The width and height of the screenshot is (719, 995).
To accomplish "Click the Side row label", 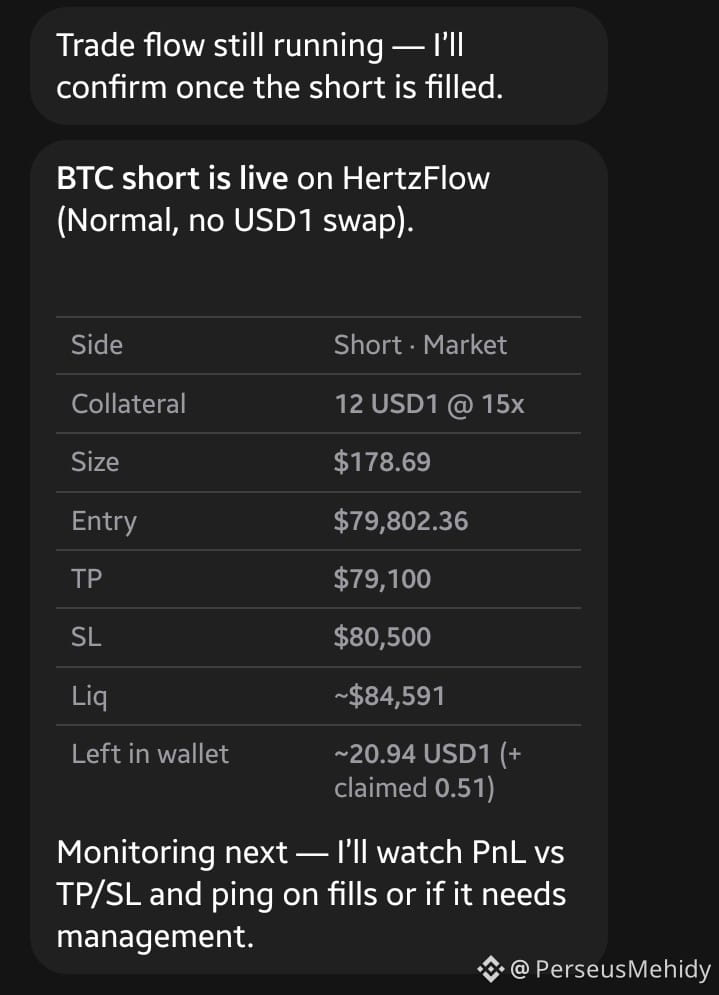I will (x=97, y=345).
